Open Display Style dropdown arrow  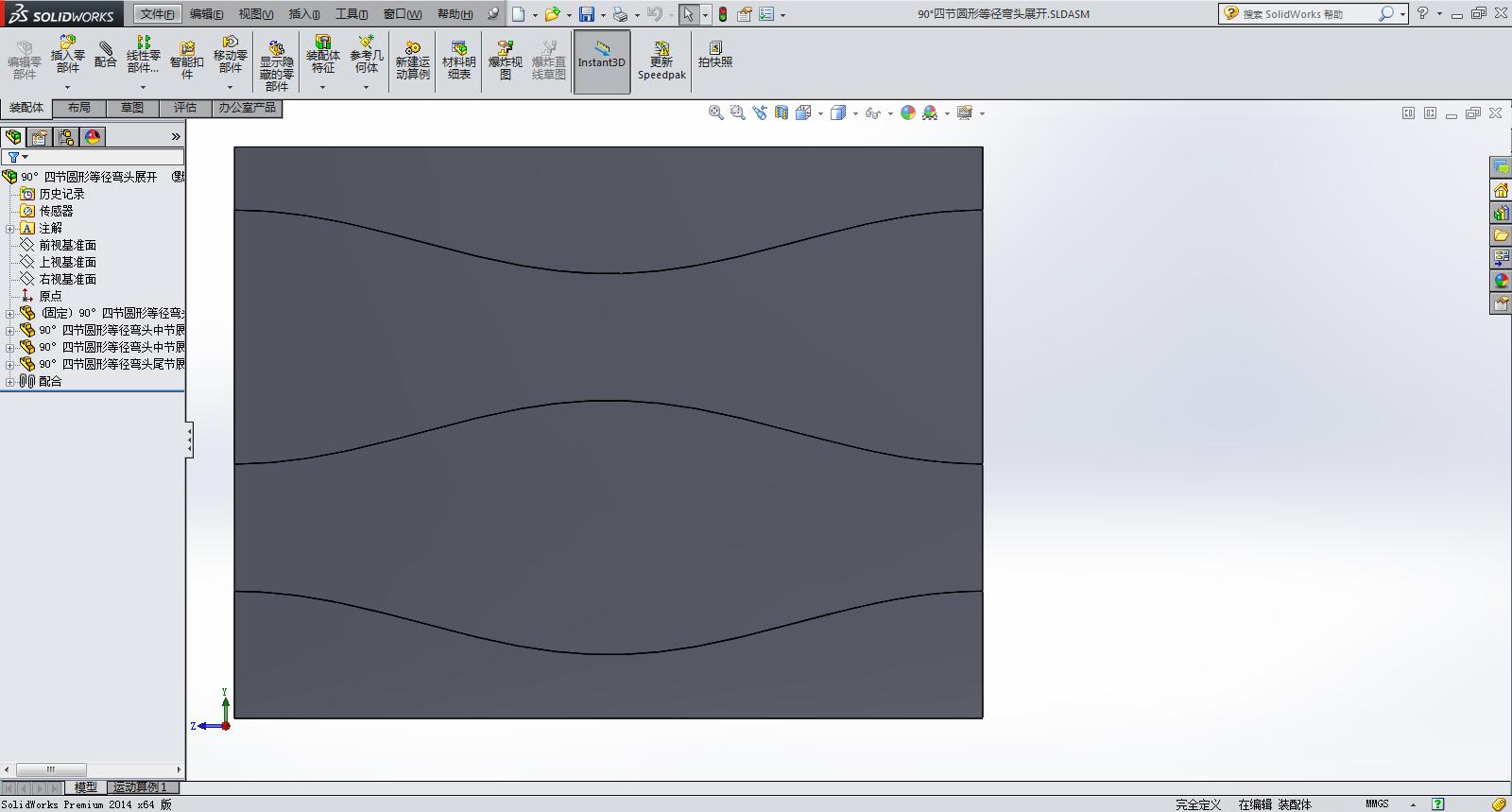click(855, 113)
